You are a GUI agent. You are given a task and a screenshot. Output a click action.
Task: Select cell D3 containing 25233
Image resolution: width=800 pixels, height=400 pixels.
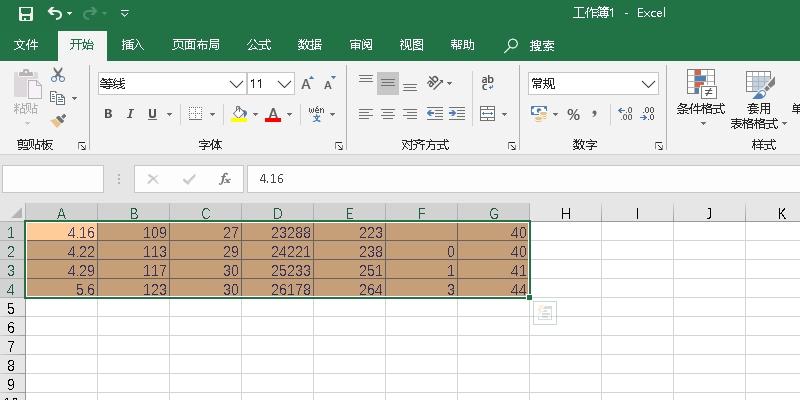point(277,270)
